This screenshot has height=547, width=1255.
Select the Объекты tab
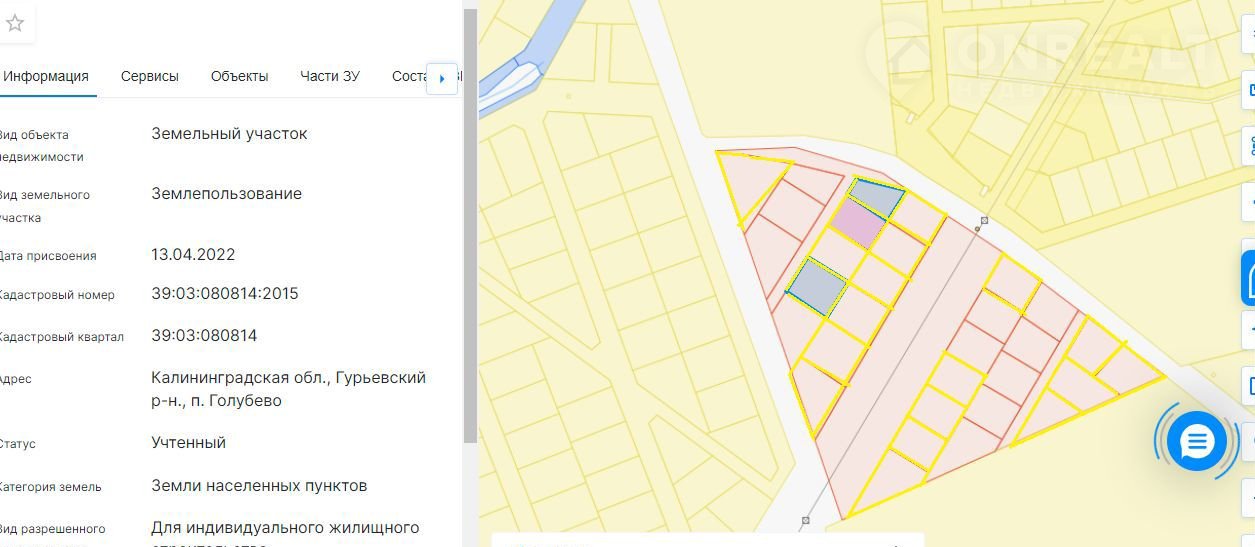239,76
